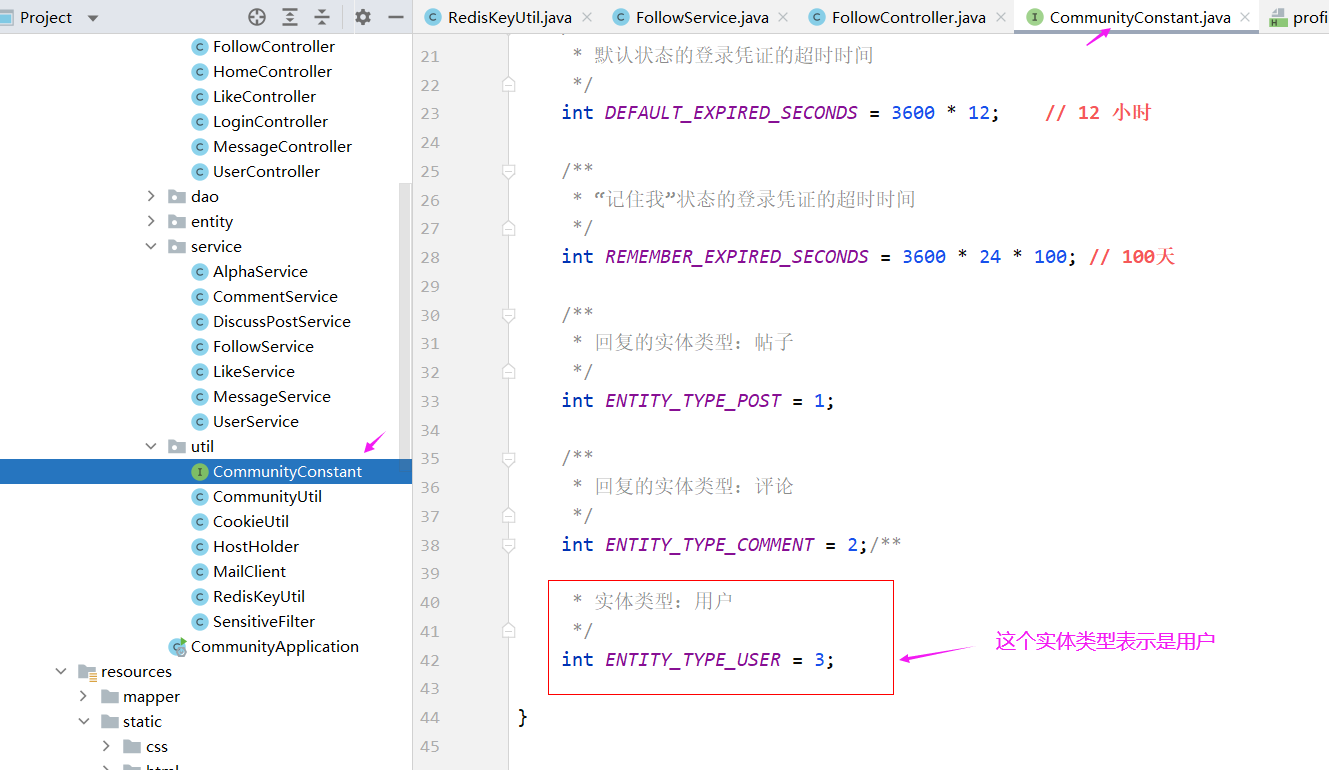Image resolution: width=1329 pixels, height=770 pixels.
Task: Expand the dao folder
Action: click(151, 196)
